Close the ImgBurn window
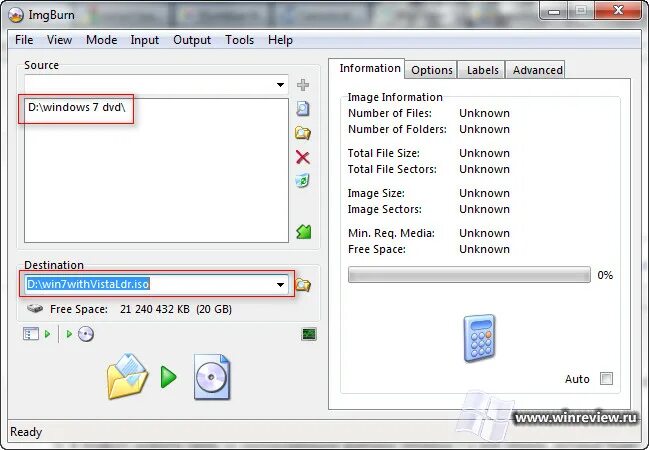This screenshot has width=649, height=450. (618, 10)
